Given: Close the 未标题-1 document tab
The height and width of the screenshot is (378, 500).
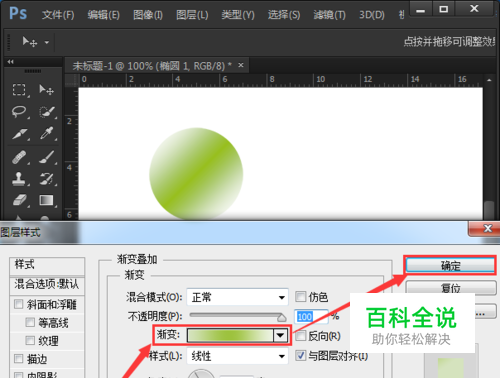Looking at the screenshot, I should pos(241,65).
